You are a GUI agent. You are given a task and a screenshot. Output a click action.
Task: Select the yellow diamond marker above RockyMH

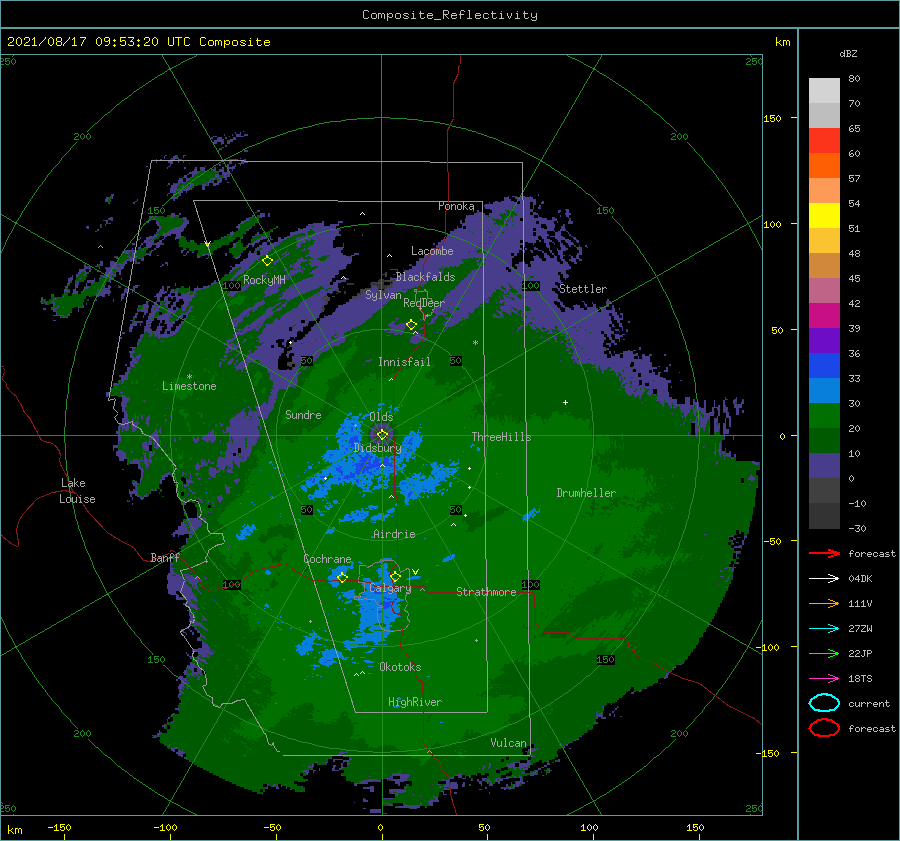click(267, 261)
